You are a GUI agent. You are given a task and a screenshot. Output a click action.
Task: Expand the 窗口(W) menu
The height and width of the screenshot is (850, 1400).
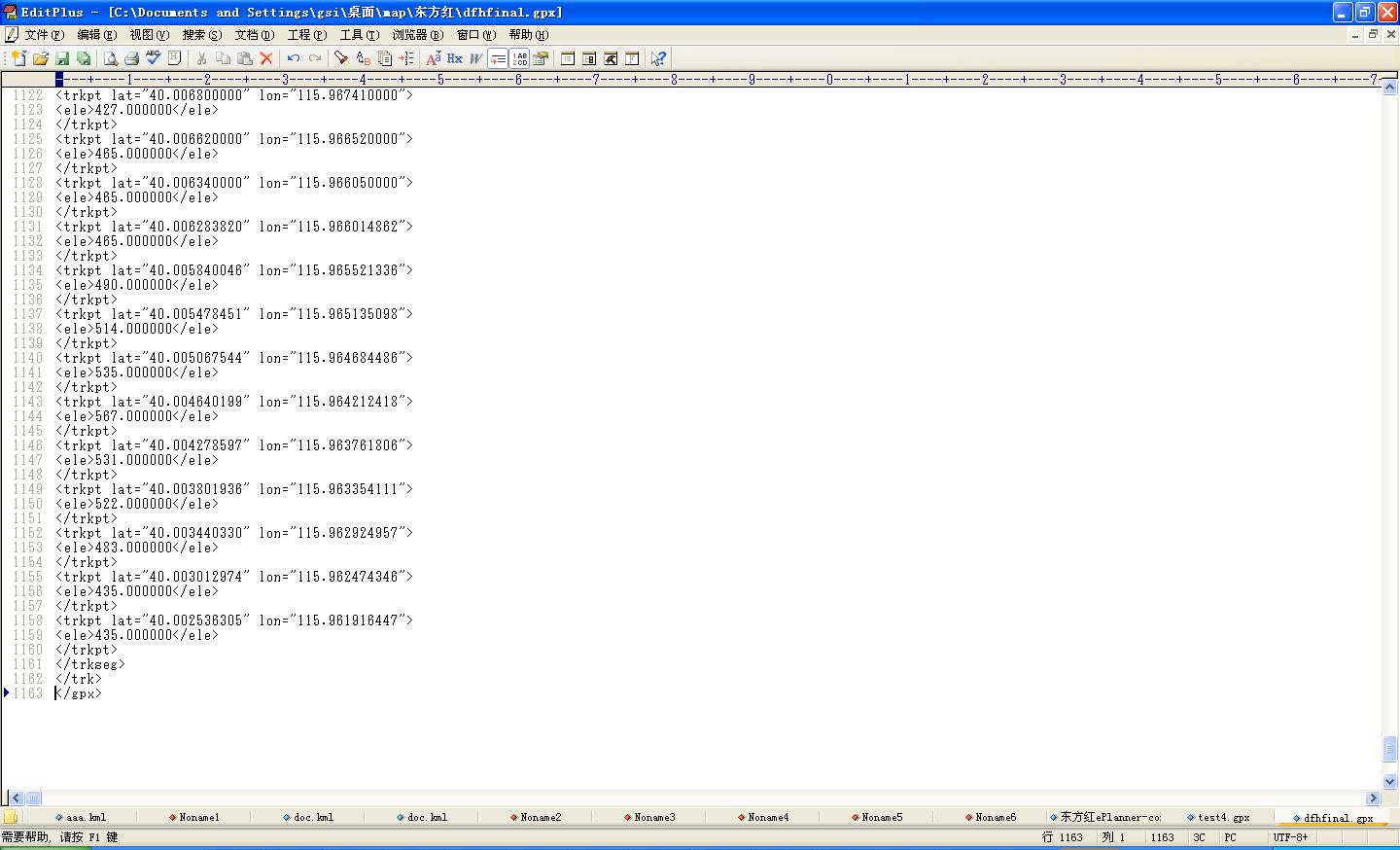475,35
